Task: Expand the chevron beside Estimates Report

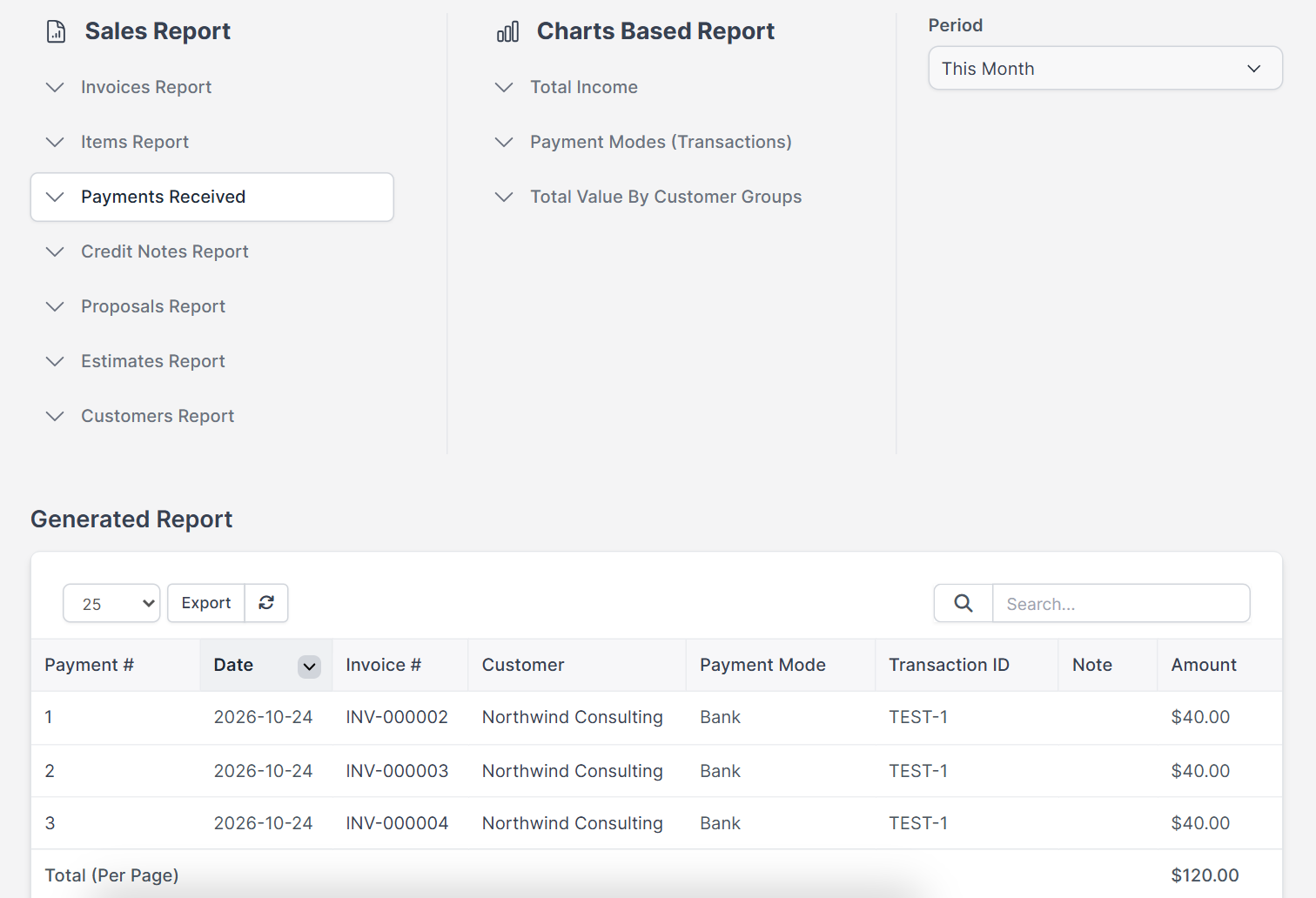Action: [55, 361]
